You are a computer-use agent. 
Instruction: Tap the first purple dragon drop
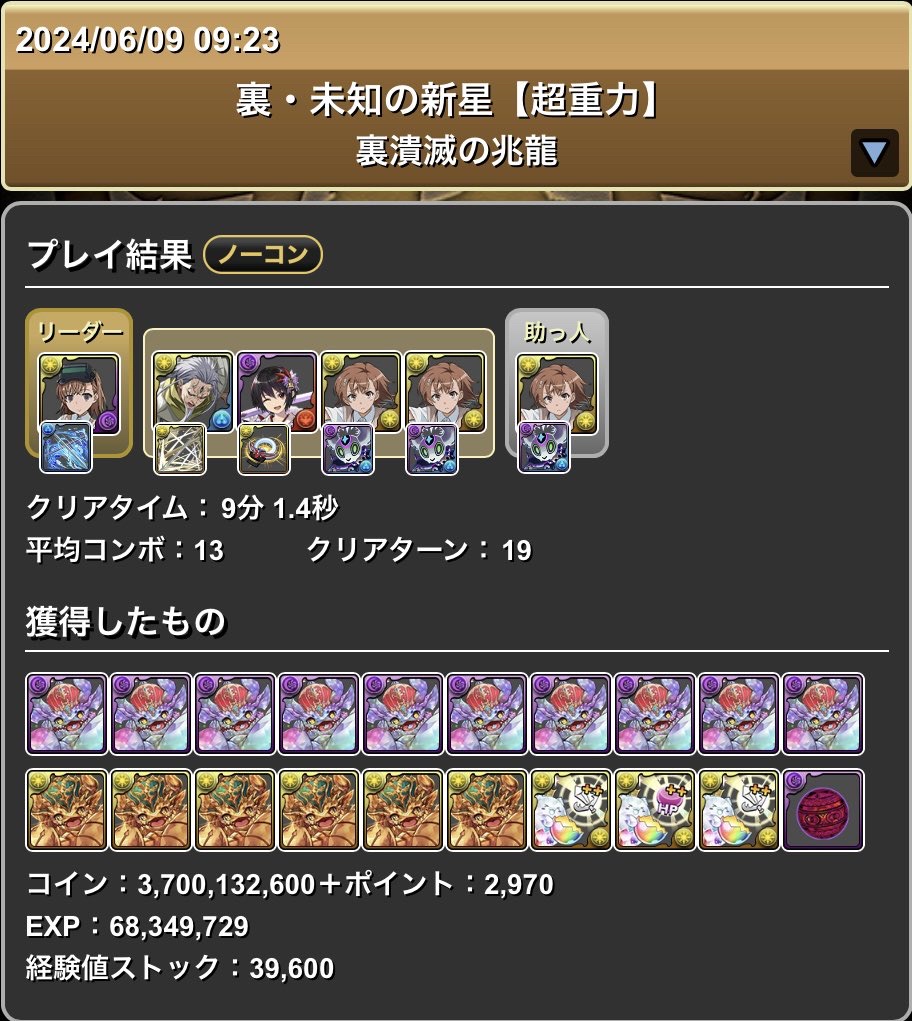(x=66, y=714)
